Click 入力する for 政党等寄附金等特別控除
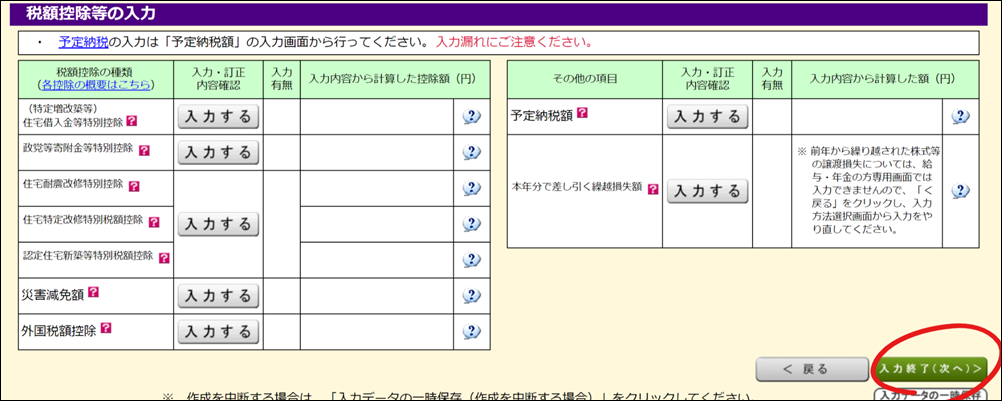1002x401 pixels. [x=218, y=153]
